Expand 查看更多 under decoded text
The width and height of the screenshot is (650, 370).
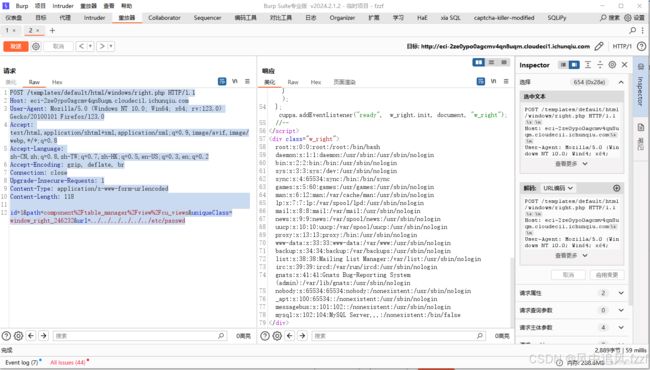click(571, 256)
